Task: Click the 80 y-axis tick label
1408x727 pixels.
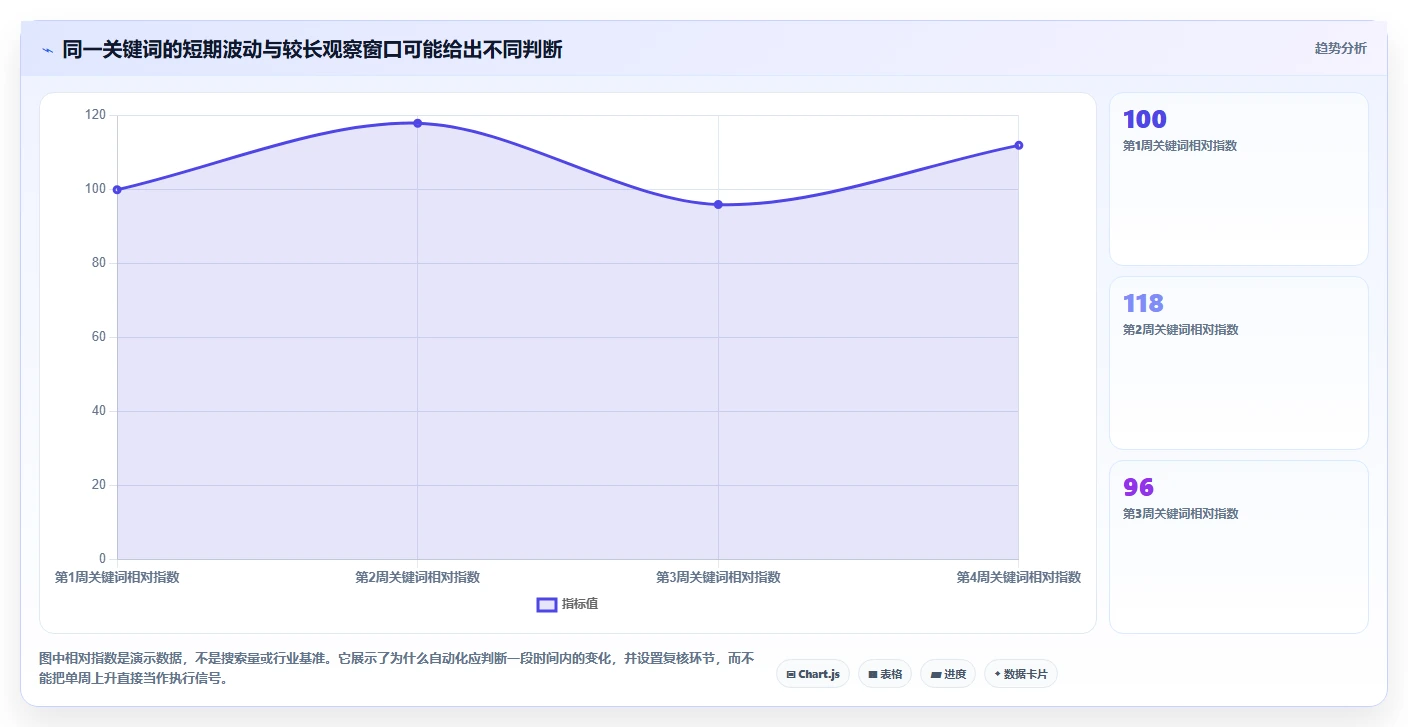Action: pos(99,263)
